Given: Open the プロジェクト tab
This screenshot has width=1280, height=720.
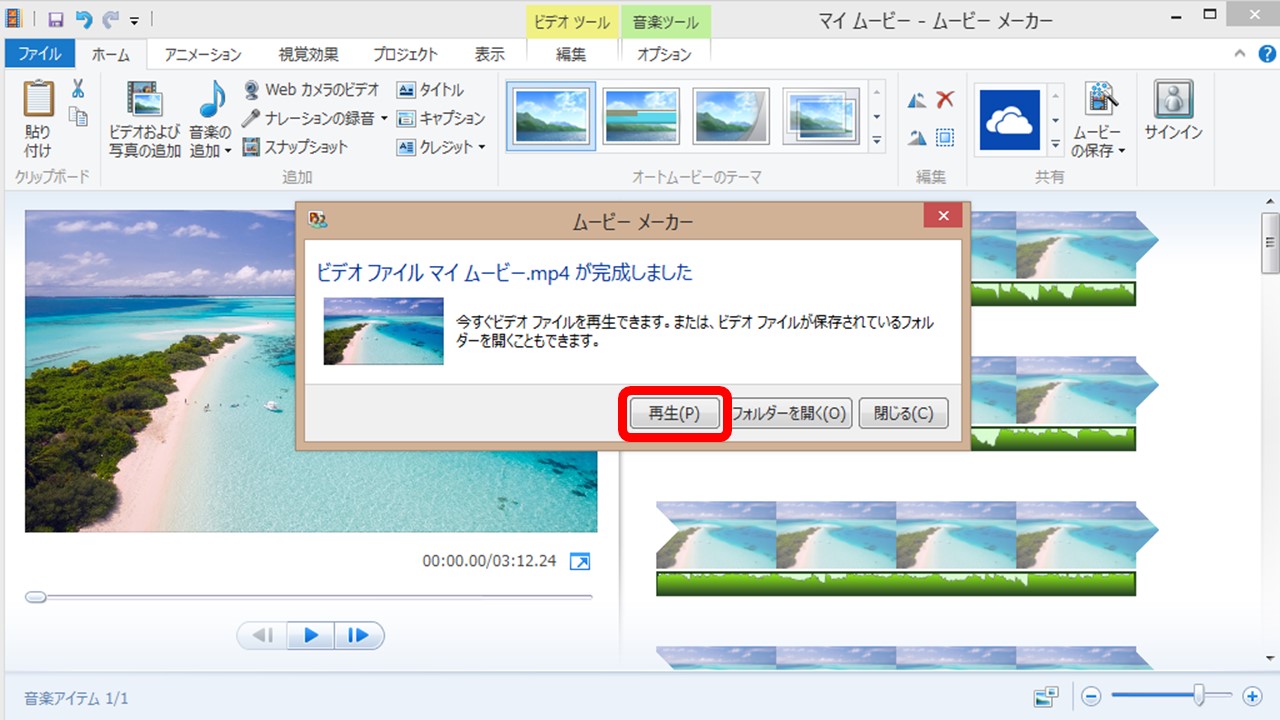Looking at the screenshot, I should tap(405, 54).
